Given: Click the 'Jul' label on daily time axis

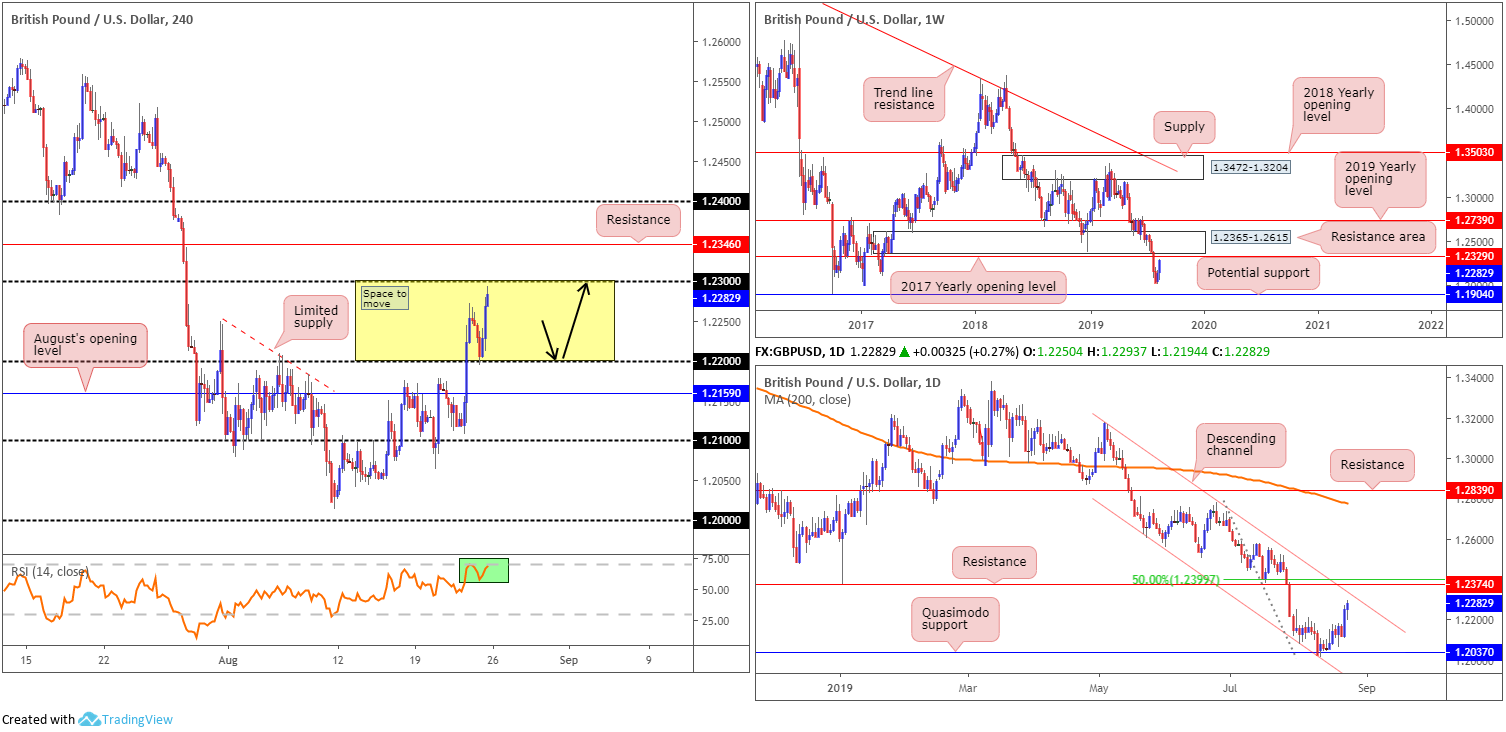Looking at the screenshot, I should coord(1229,688).
